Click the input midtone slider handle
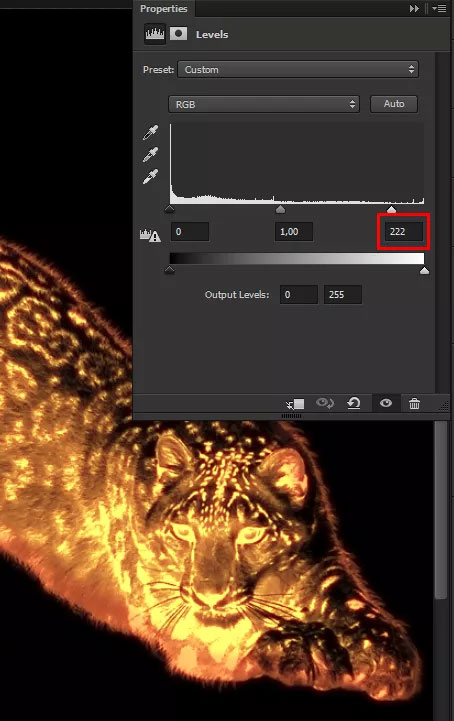 point(280,209)
